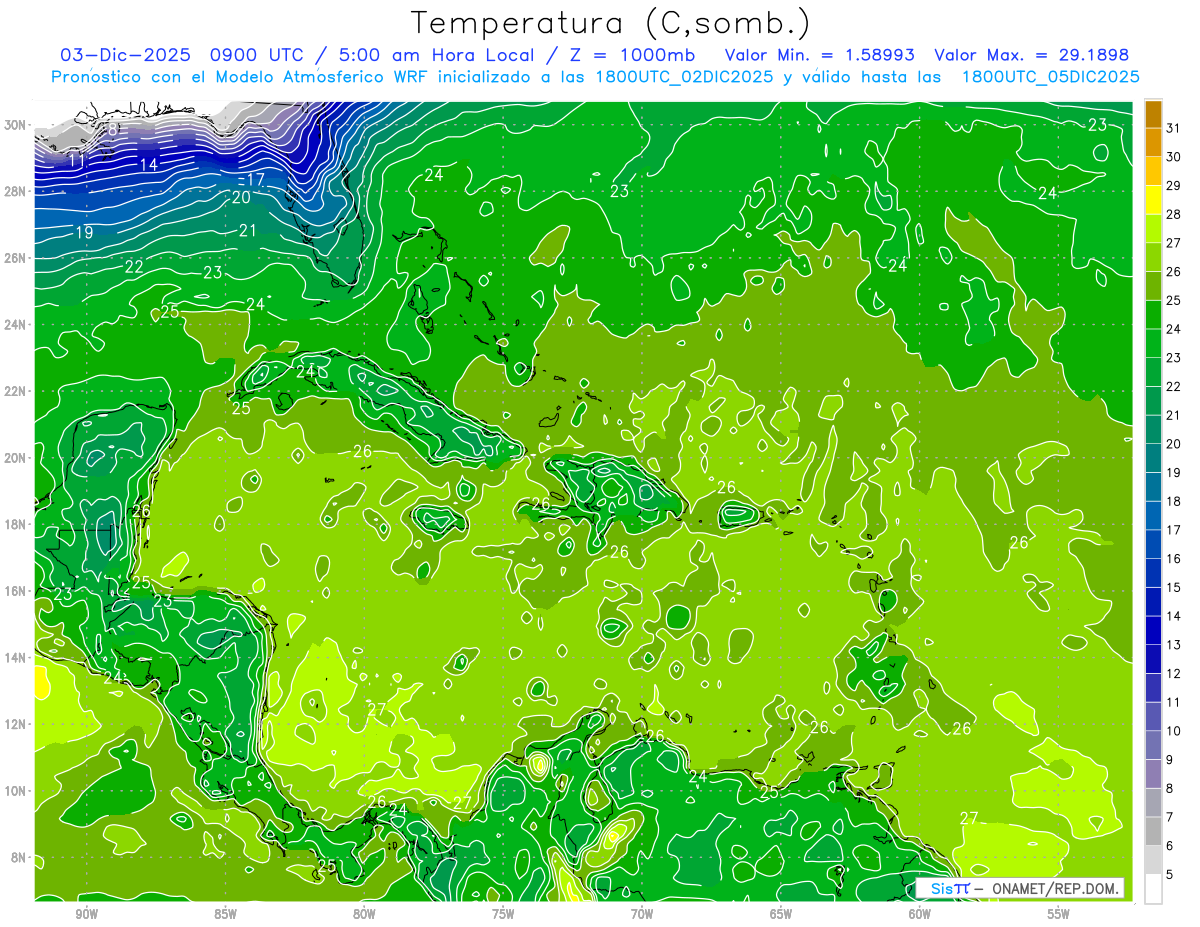
Task: Click the '12N' latitude axis label
Action: tap(15, 724)
